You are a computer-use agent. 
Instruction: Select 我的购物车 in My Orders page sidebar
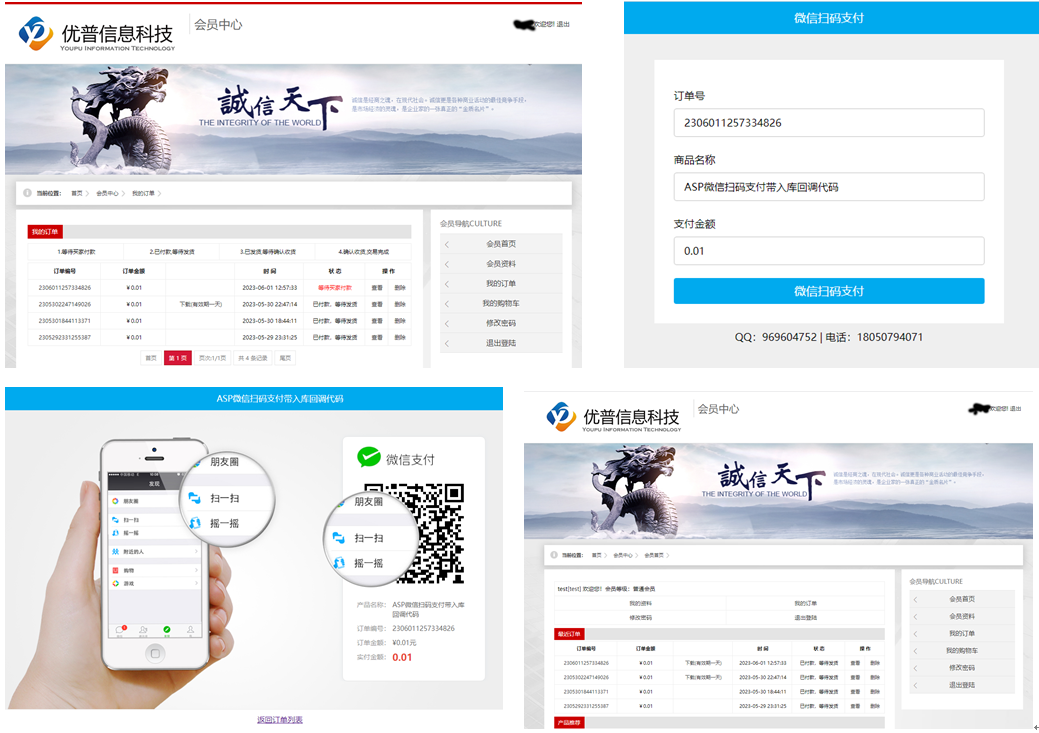pyautogui.click(x=501, y=304)
